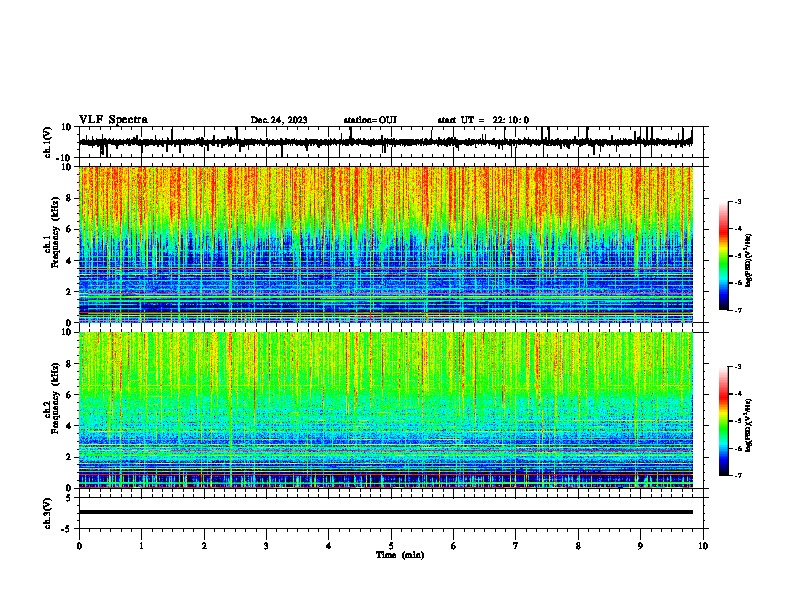The width and height of the screenshot is (792, 612).
Task: Select the ch.1 colorbar log(PSD) label
Action: click(x=748, y=261)
